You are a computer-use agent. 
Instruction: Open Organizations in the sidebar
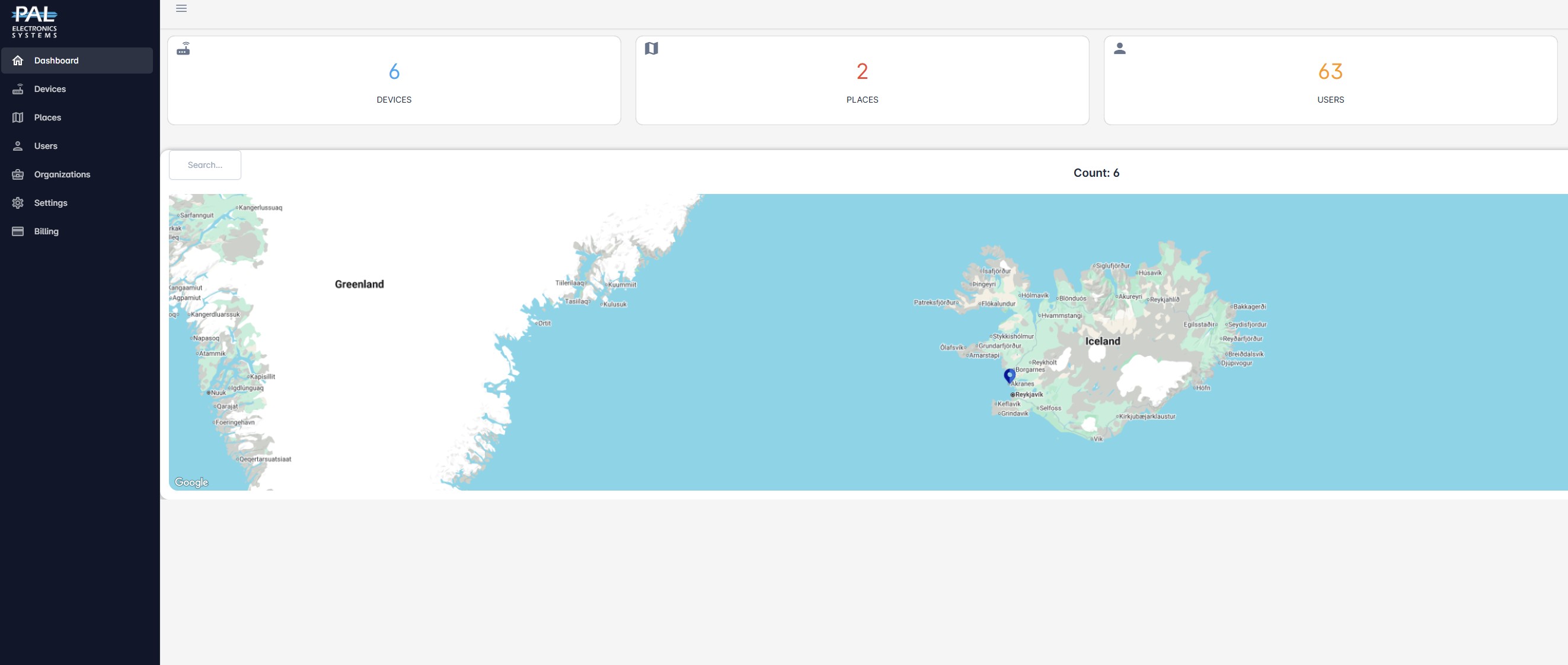[x=76, y=175]
